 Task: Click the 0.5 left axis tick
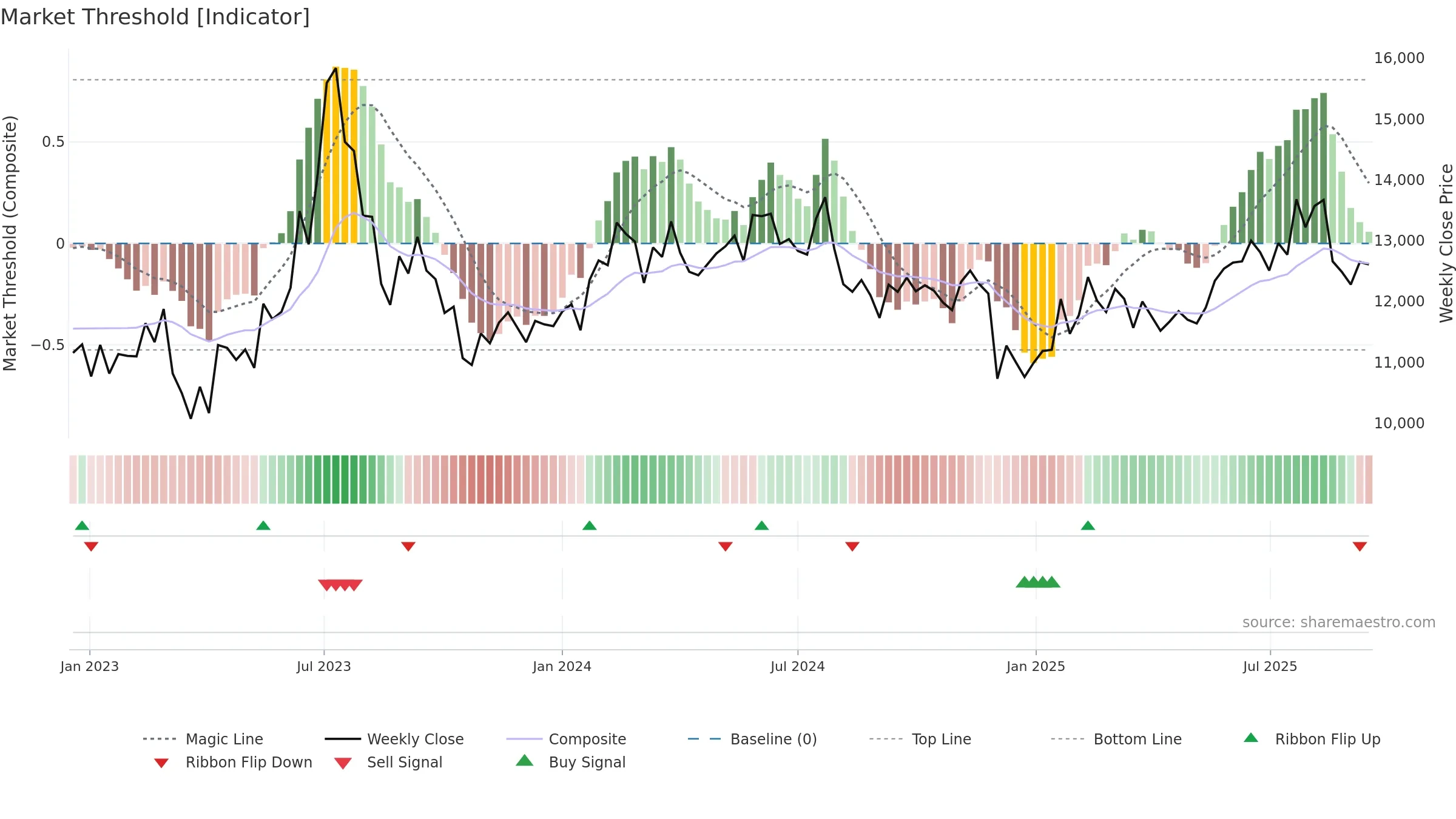pyautogui.click(x=53, y=142)
